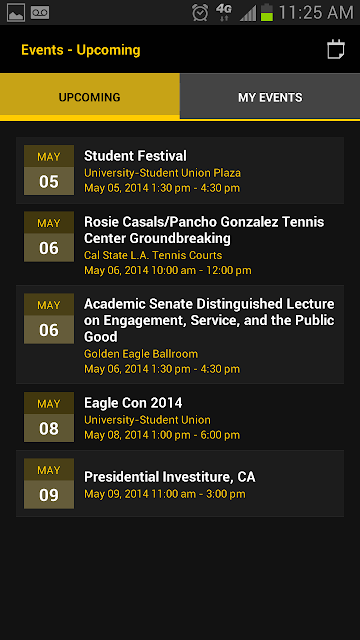Tap the alarm clock status icon

tap(200, 13)
